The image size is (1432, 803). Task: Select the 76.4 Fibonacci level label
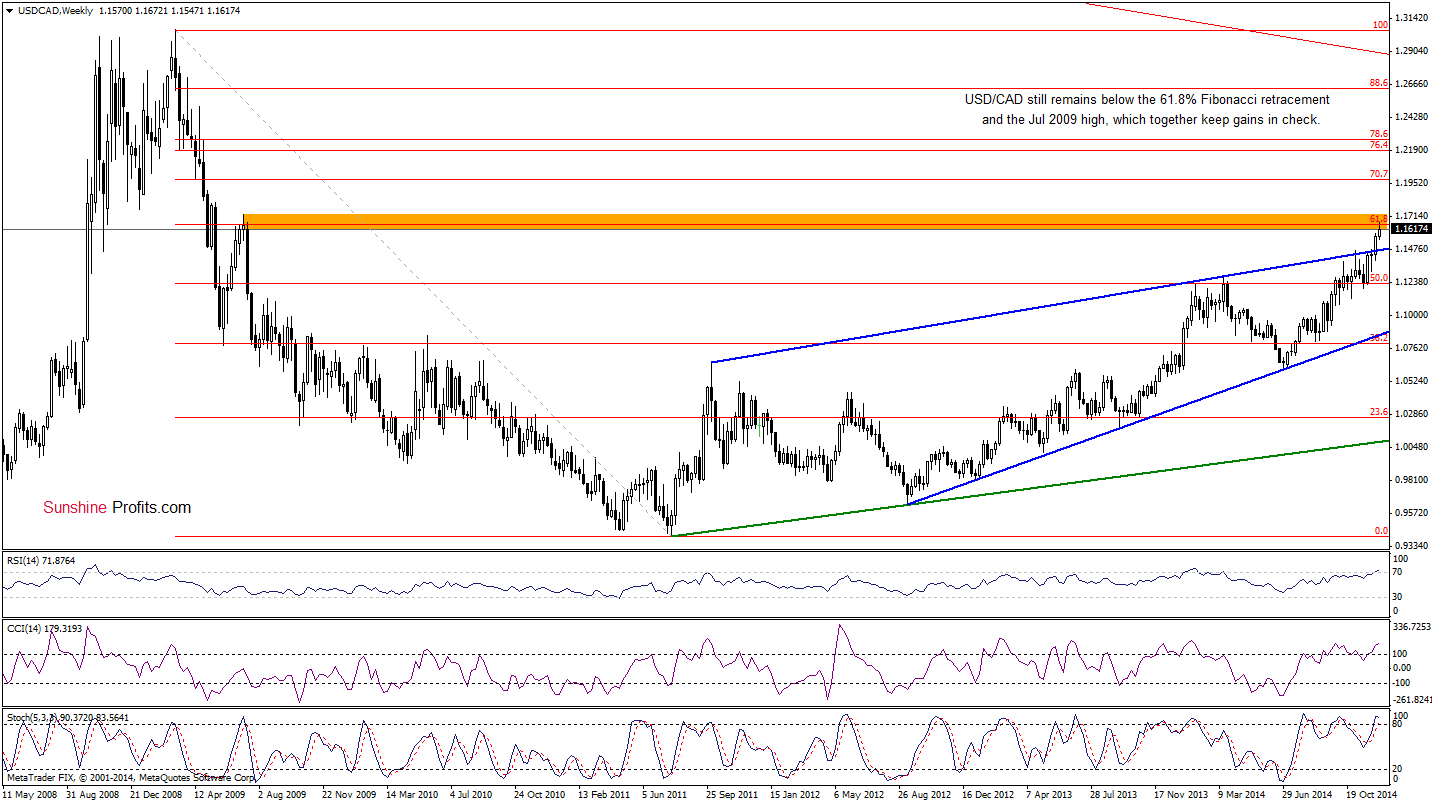click(1379, 145)
